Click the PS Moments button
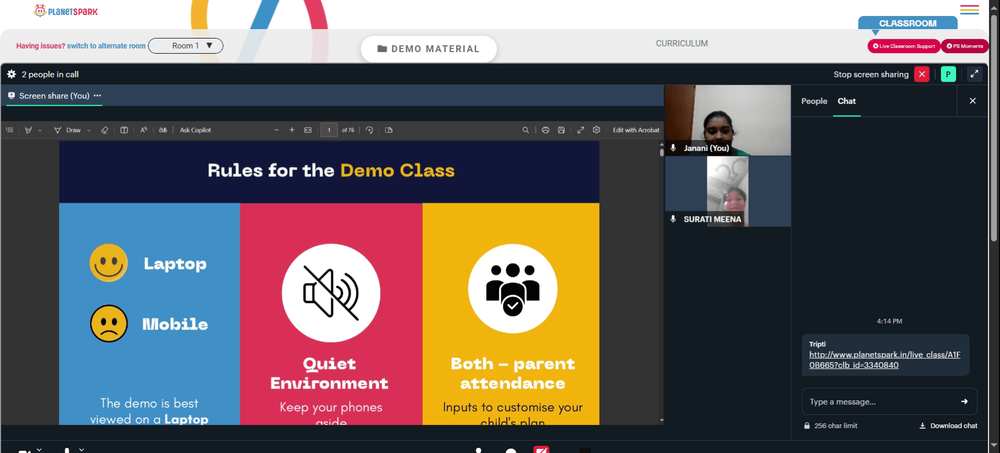The width and height of the screenshot is (1000, 453). (x=965, y=46)
